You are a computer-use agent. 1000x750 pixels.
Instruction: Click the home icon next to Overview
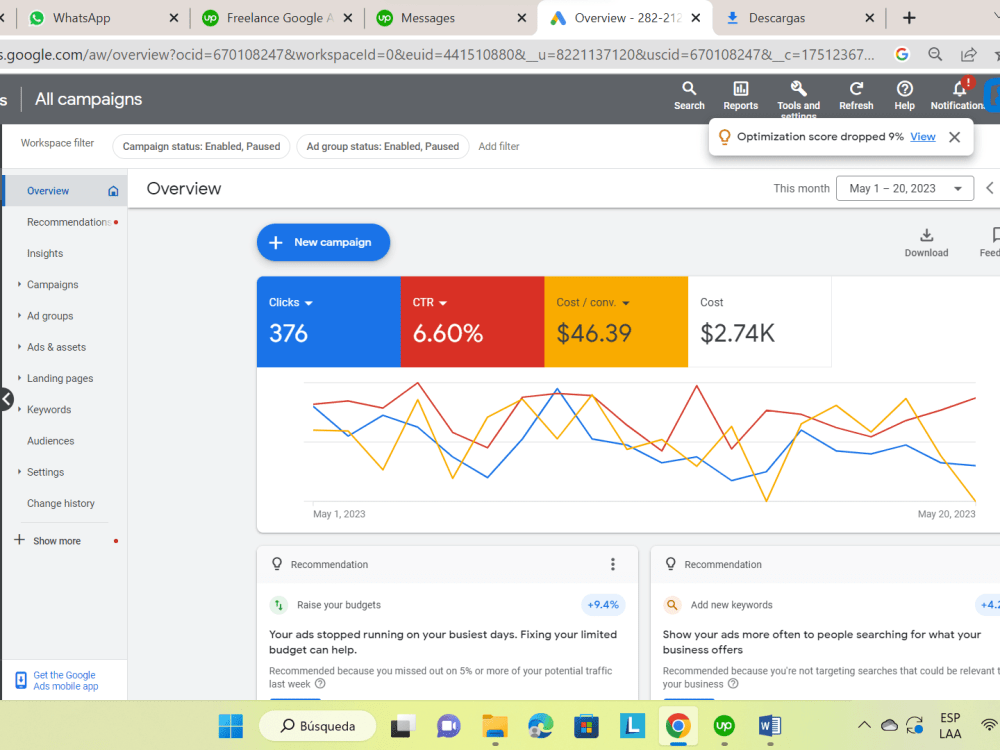coord(114,191)
